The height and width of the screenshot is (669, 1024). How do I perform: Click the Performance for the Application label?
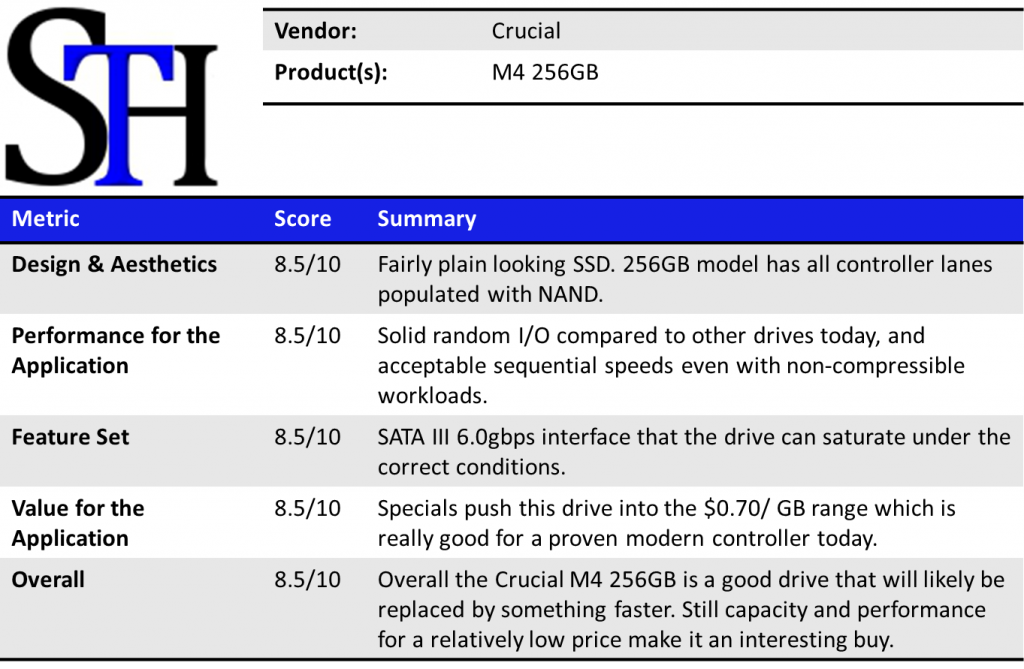click(115, 350)
